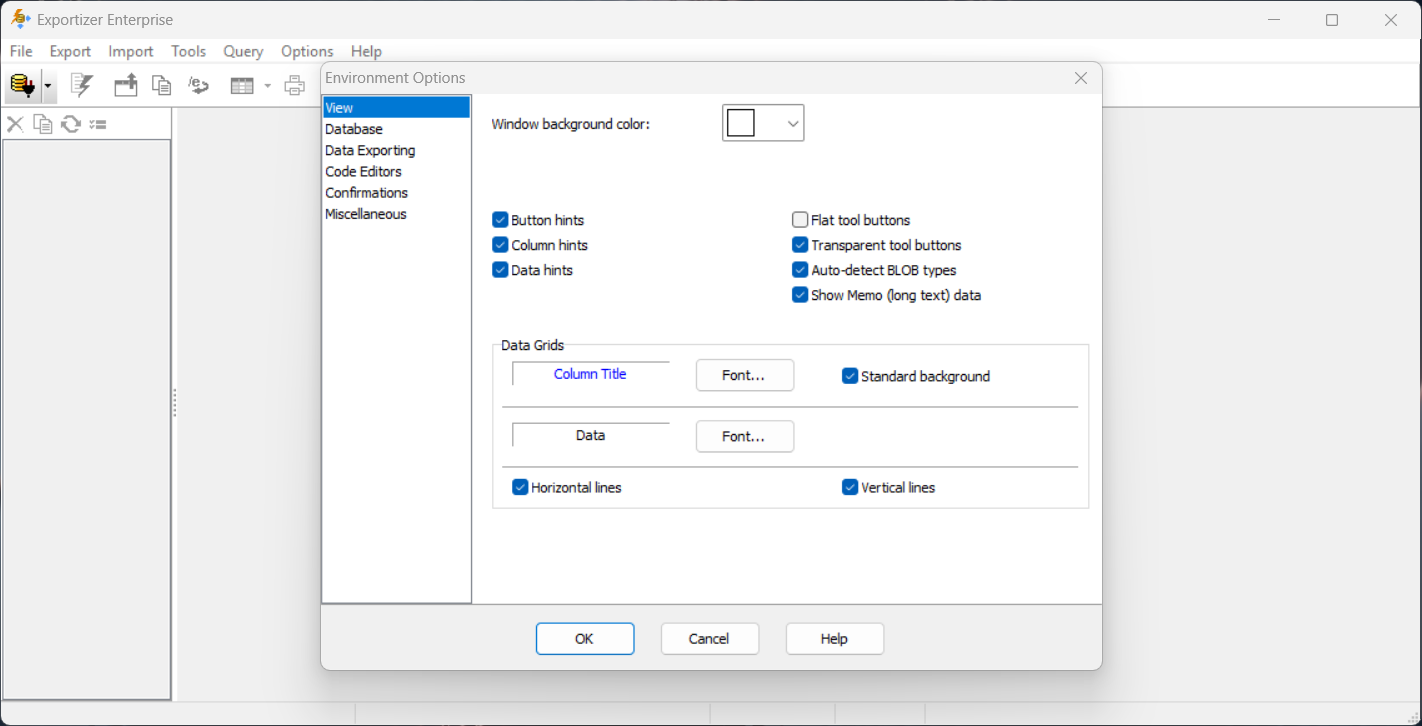Click the white window background color swatch
This screenshot has width=1422, height=726.
click(741, 123)
